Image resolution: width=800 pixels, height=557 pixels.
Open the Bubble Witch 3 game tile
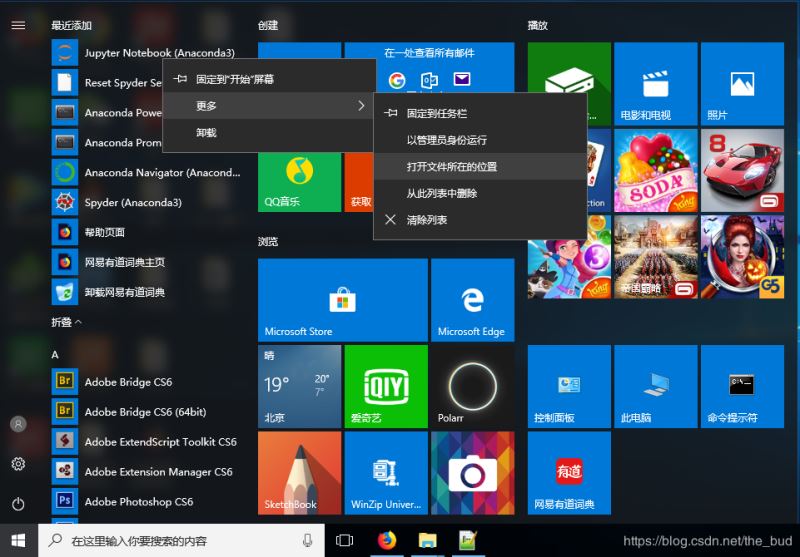(x=569, y=269)
